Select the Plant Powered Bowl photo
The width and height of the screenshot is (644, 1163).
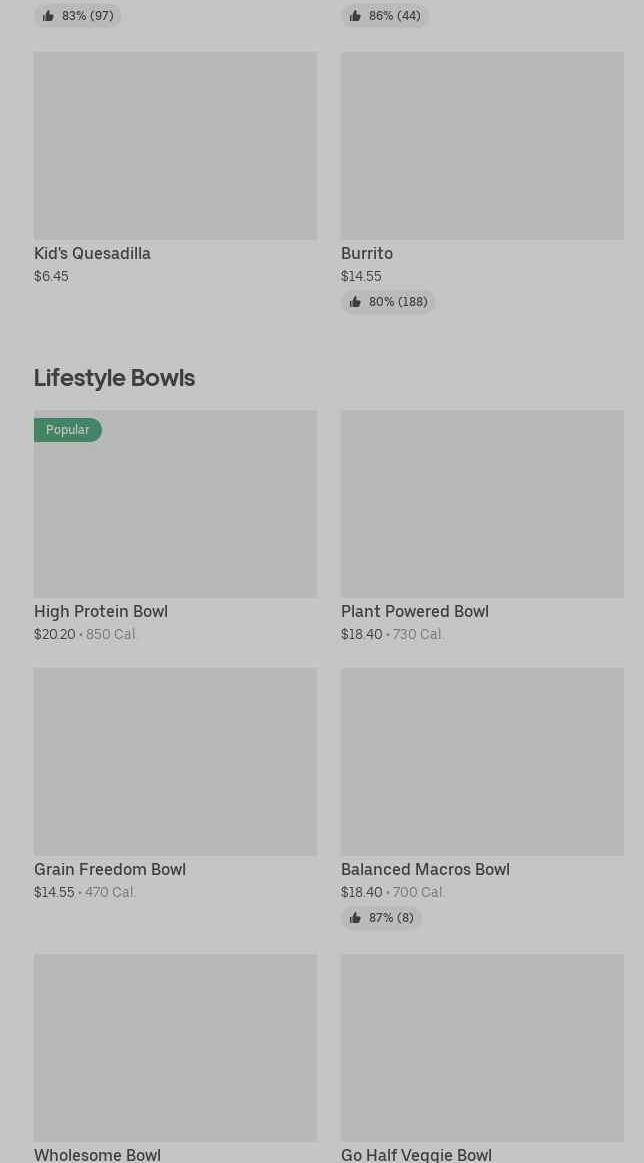click(x=482, y=504)
